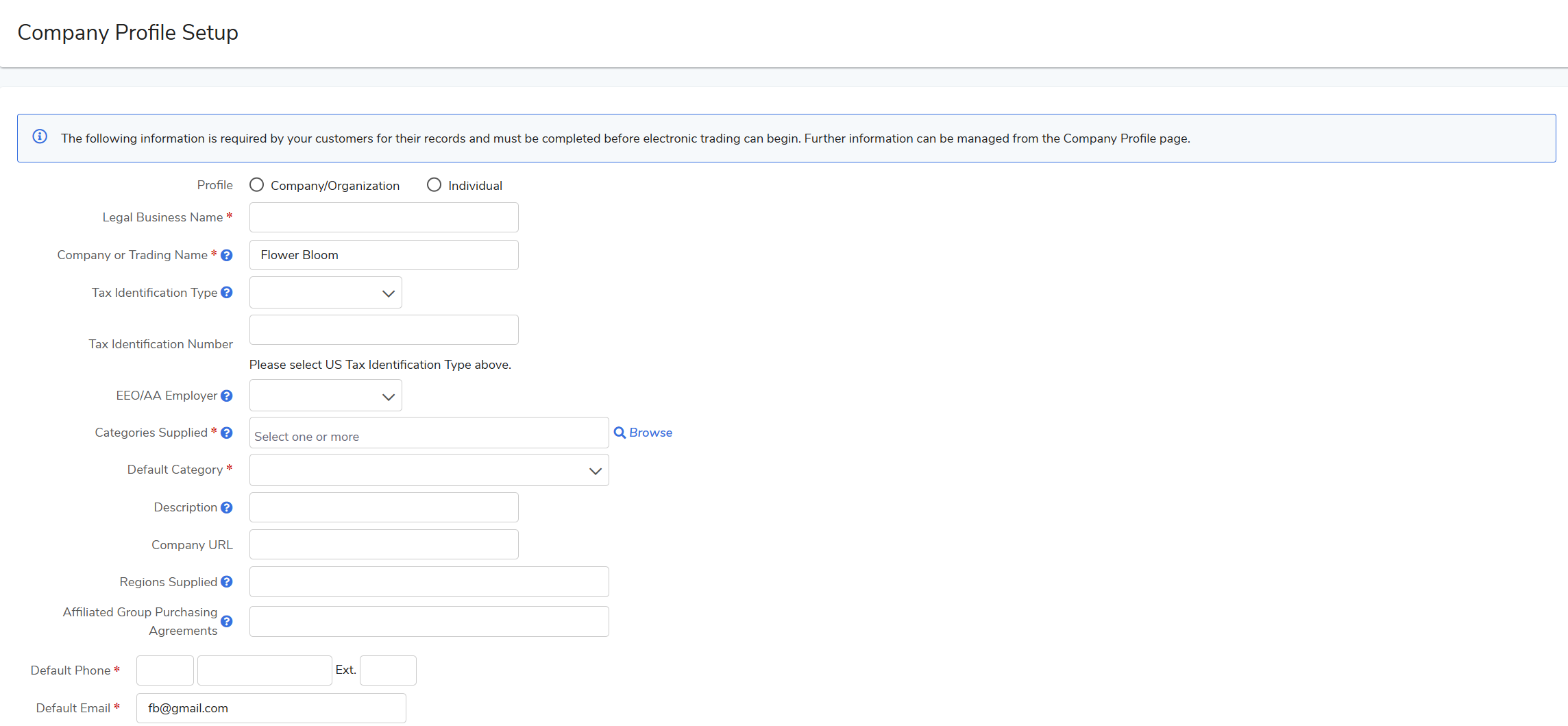The height and width of the screenshot is (726, 1568).
Task: Expand the EEO/AA Employer dropdown
Action: 326,396
